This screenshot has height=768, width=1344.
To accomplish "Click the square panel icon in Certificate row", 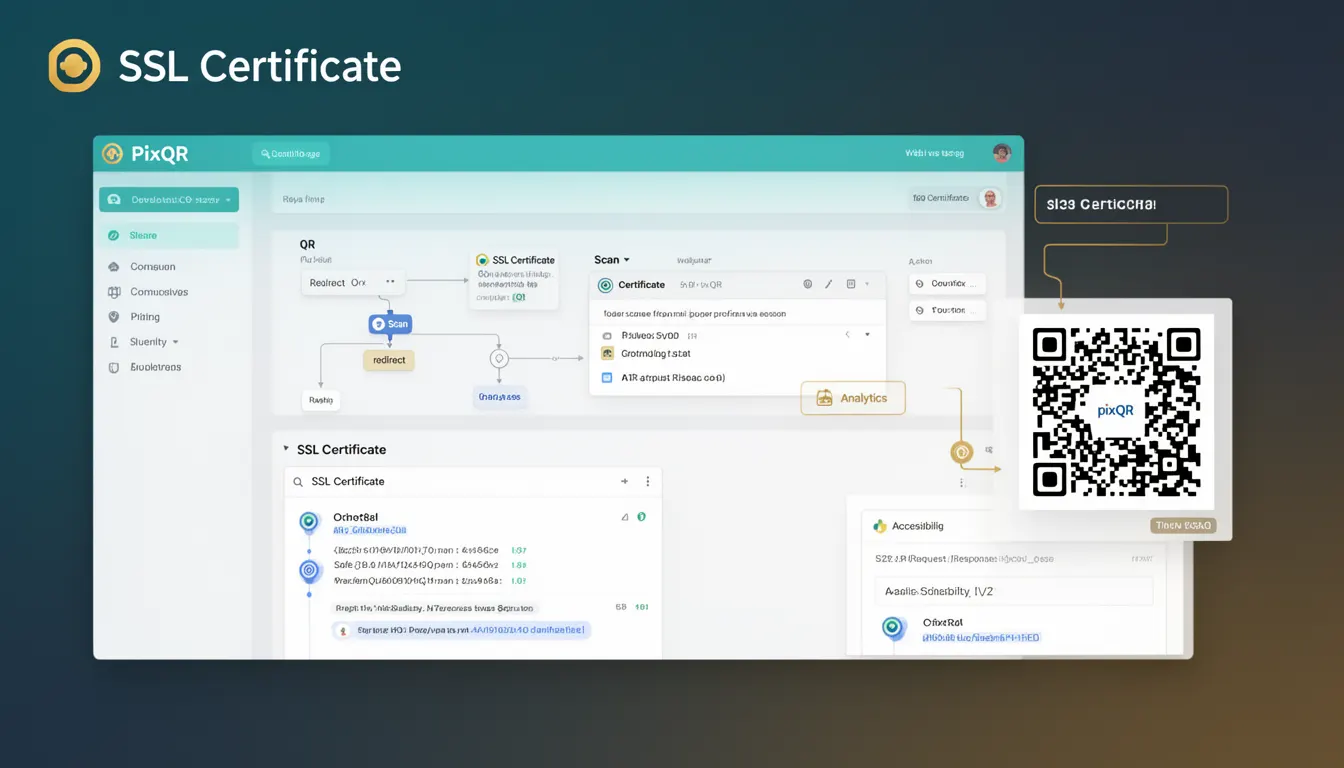I will [x=851, y=285].
